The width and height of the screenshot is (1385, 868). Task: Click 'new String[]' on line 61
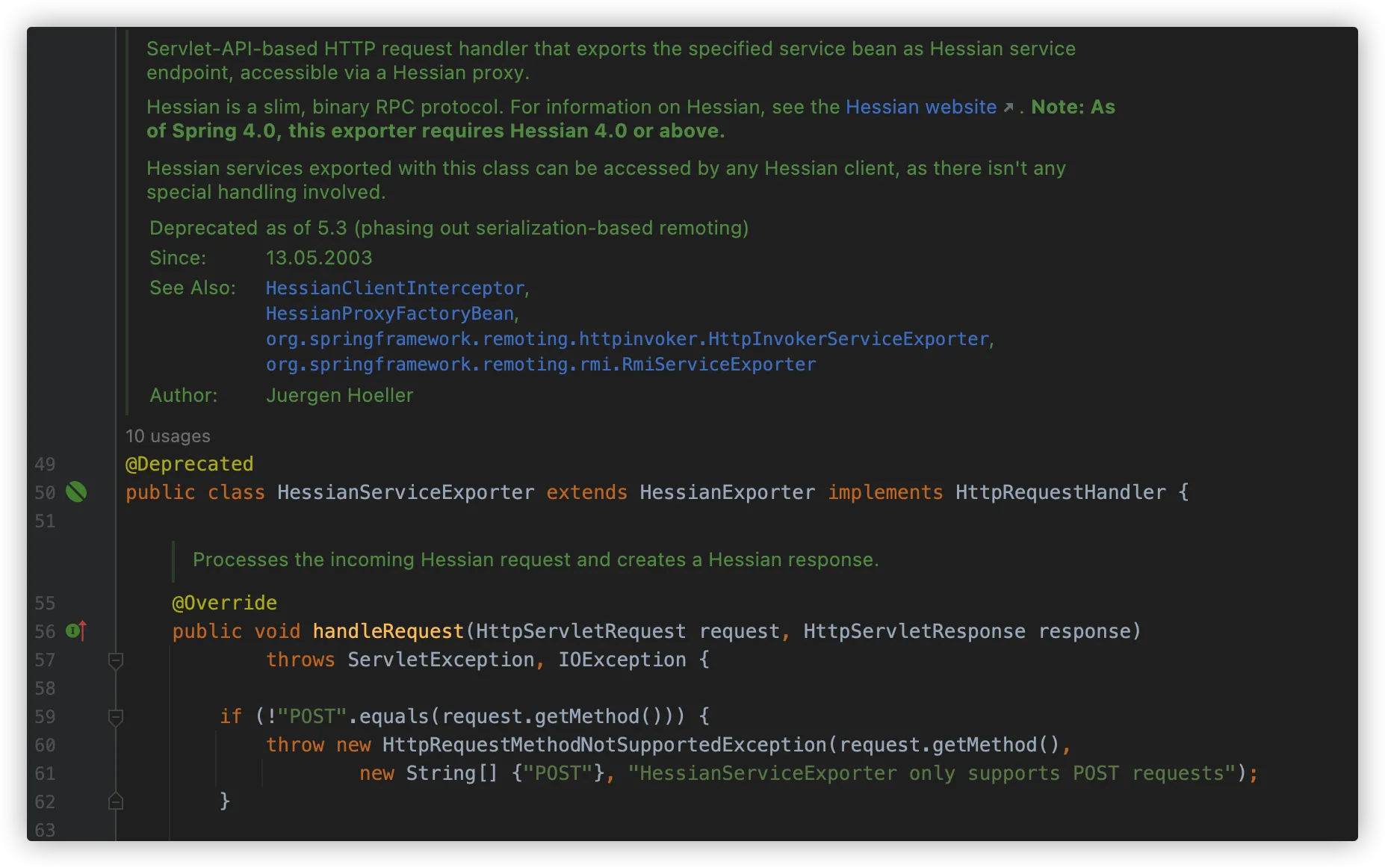pyautogui.click(x=429, y=773)
